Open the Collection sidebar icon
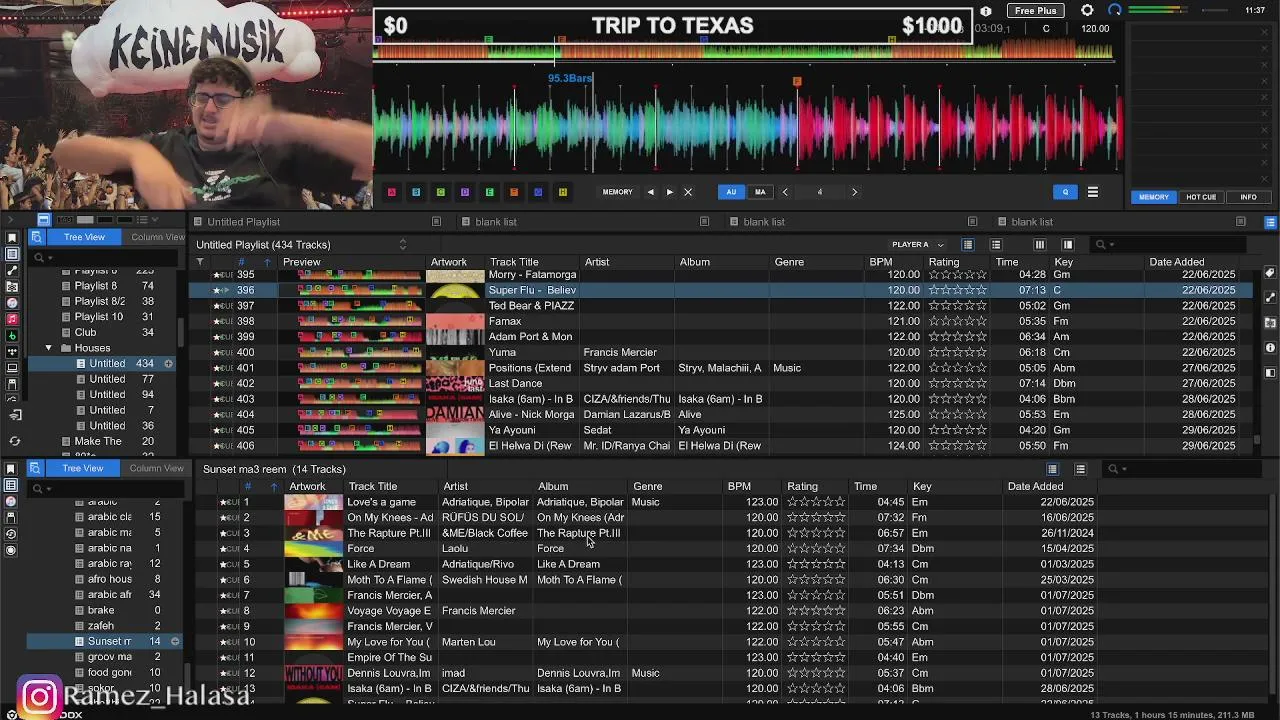This screenshot has height=720, width=1280. [12, 238]
